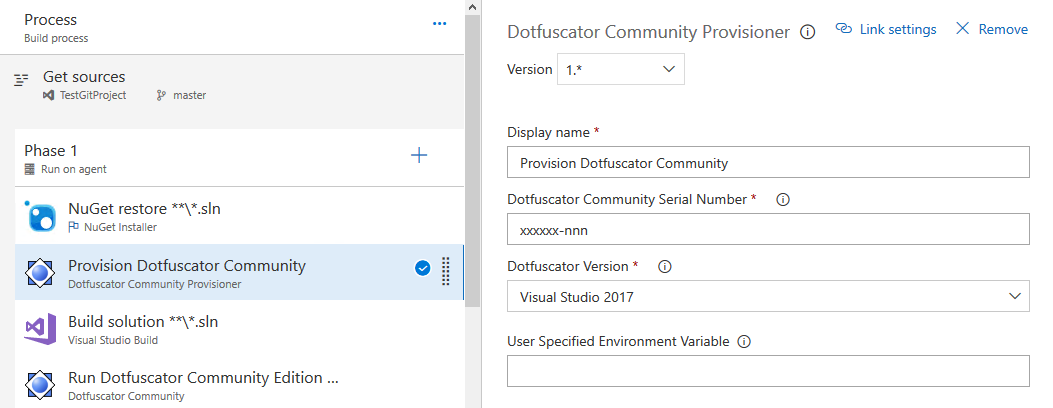Click info icon beside Dotfuscator Community Provisioner title
The image size is (1053, 408).
[x=808, y=32]
